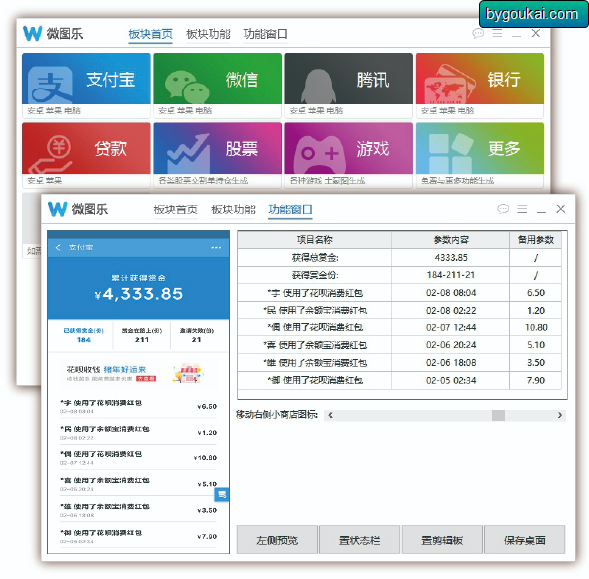Click the 6.50 value in 备用参数 column

click(x=536, y=293)
